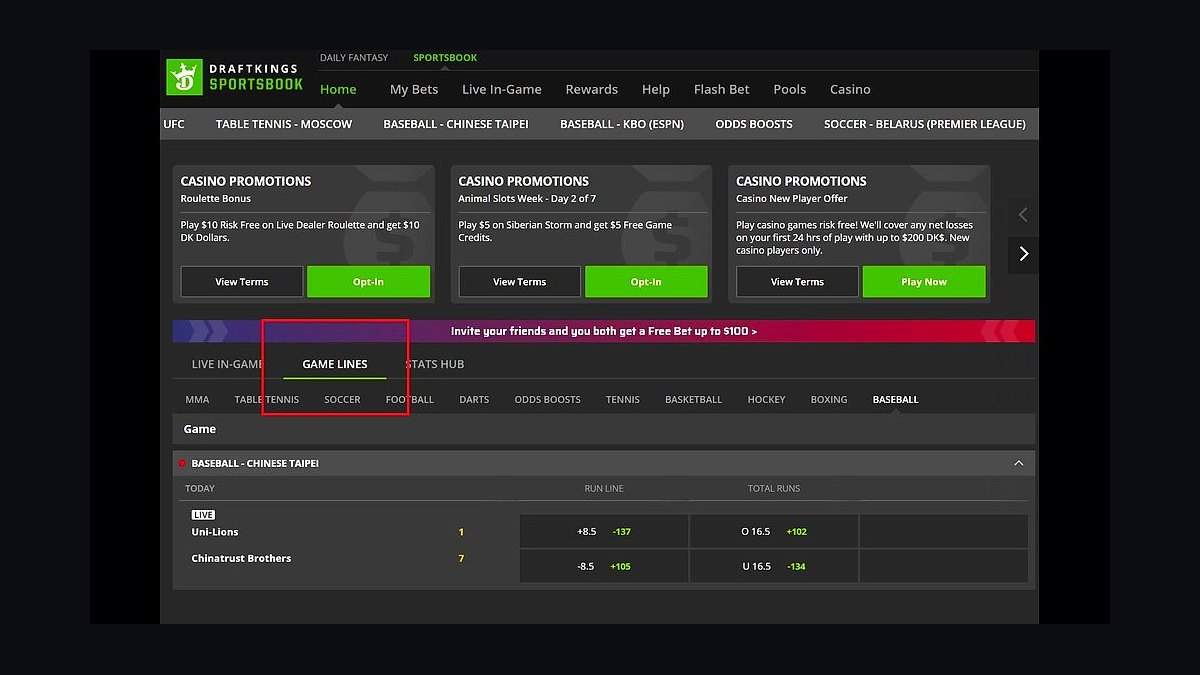
Task: Select the Table Tennis sport filter
Action: click(267, 399)
